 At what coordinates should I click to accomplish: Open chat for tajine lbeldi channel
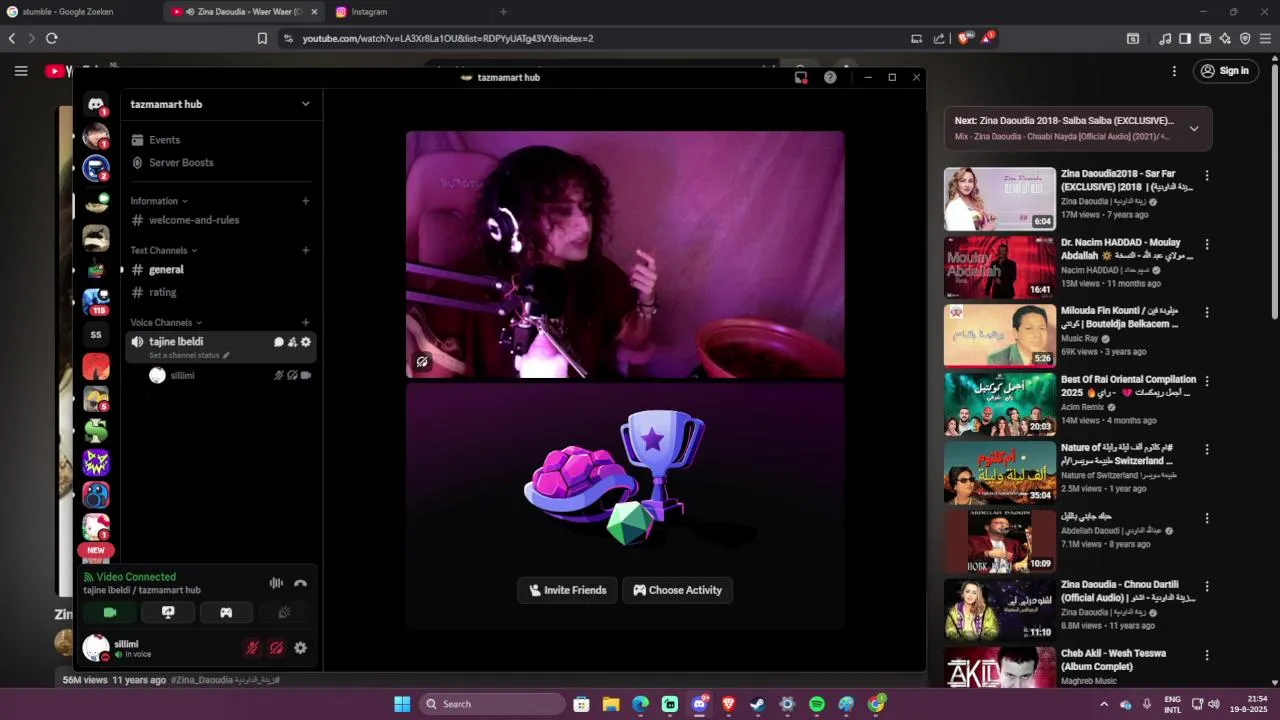(279, 342)
